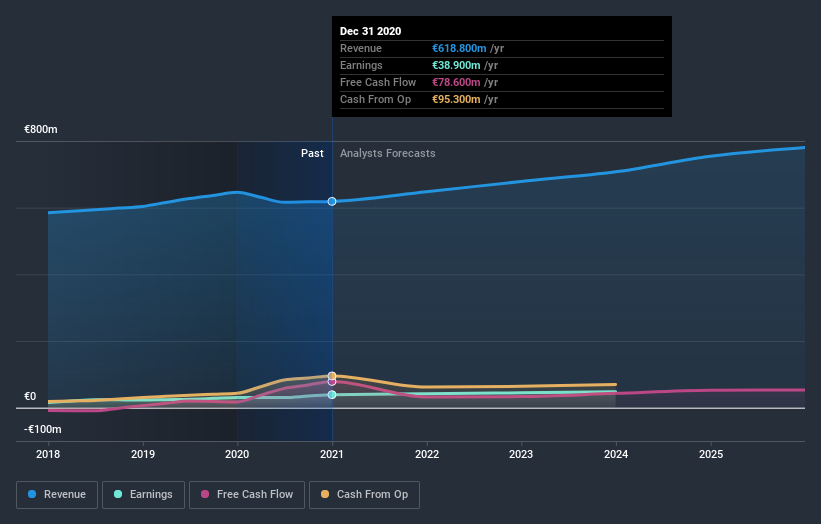821x524 pixels.
Task: Click the -€100m y-axis label
Action: click(42, 429)
